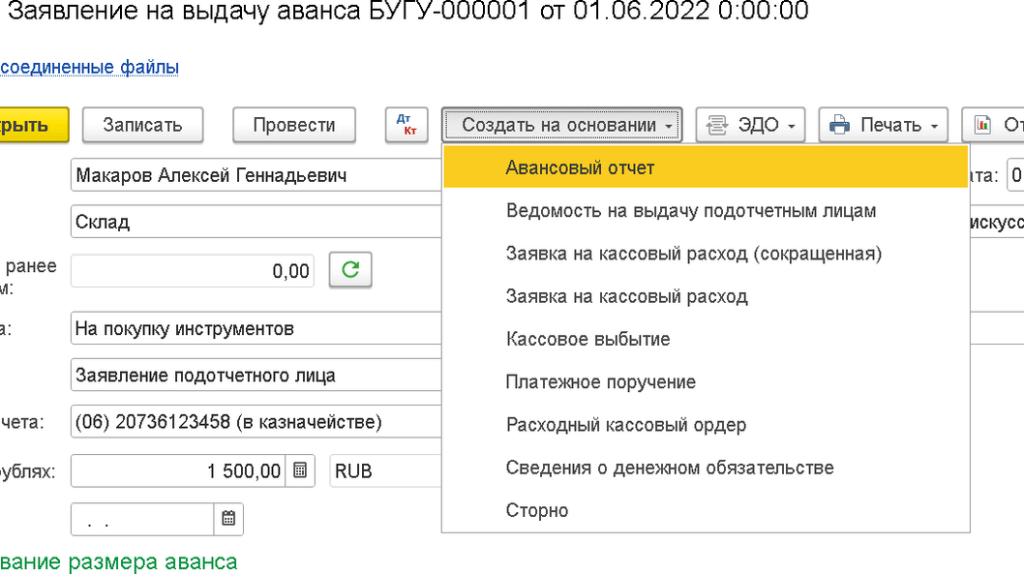Open the ЭДО dropdown menu

(751, 125)
